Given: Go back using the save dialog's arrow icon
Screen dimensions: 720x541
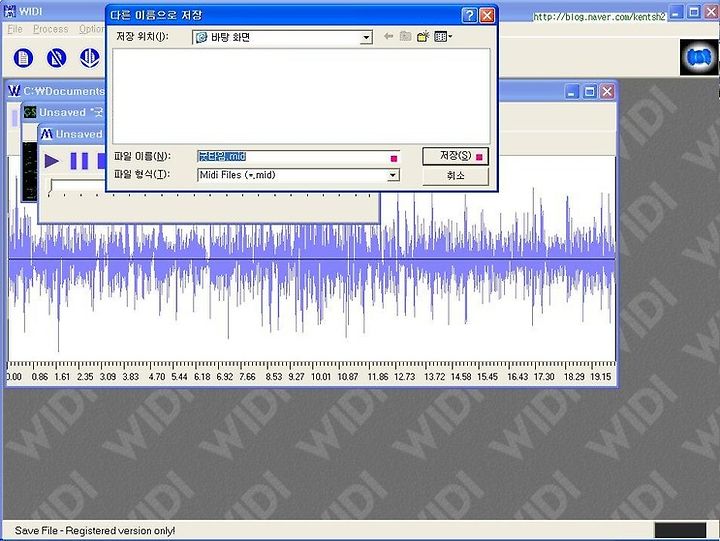Looking at the screenshot, I should [x=388, y=36].
